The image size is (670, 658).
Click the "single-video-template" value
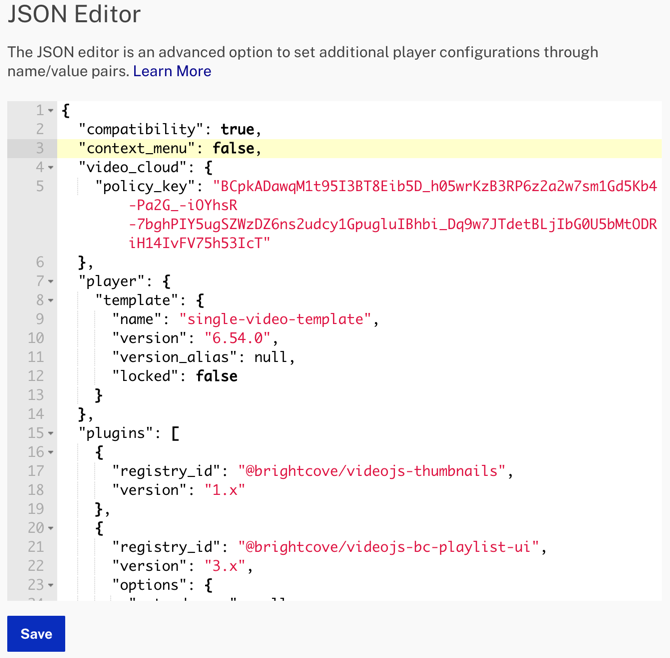[x=275, y=319]
